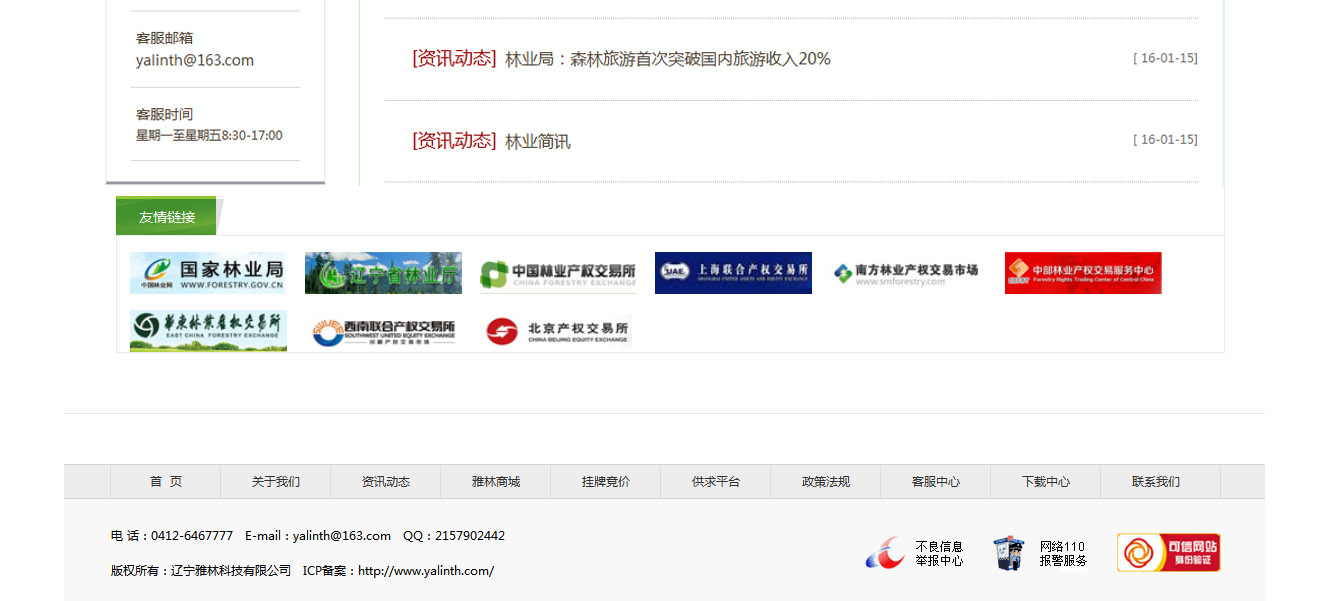Select 挂牌竞价 footer menu item

pyautogui.click(x=606, y=482)
